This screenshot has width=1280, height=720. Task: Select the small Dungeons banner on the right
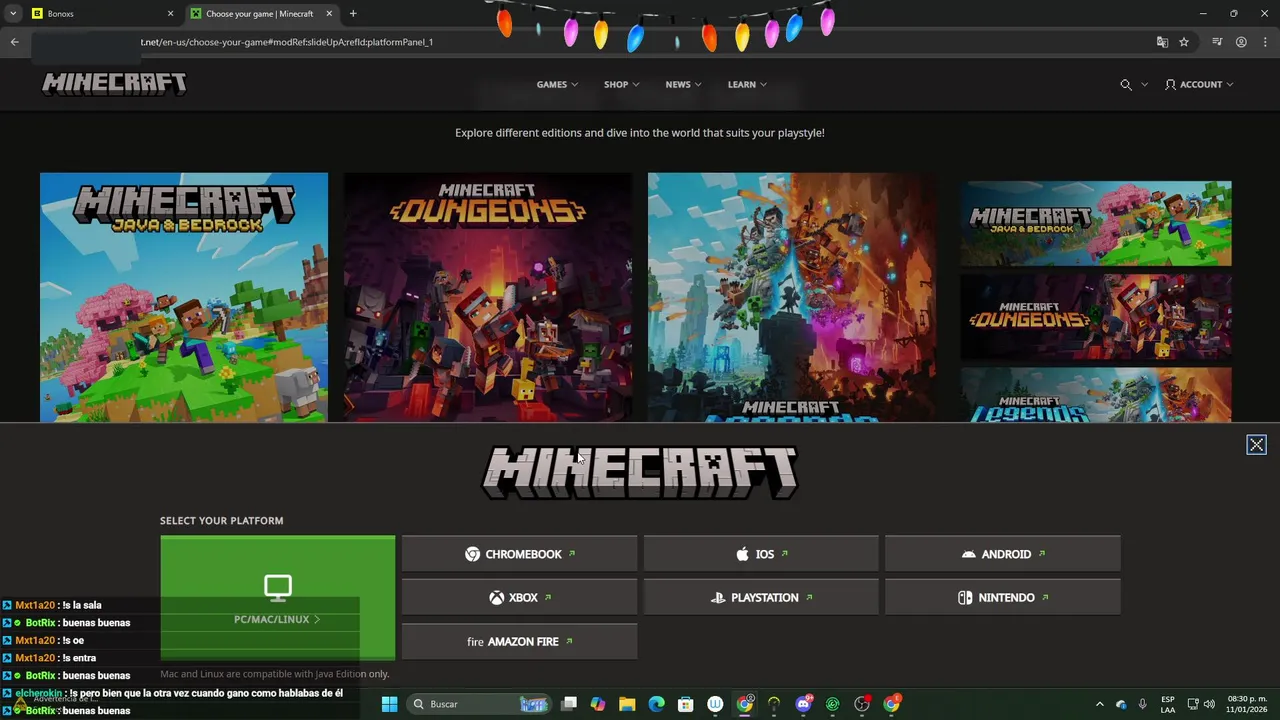[1096, 317]
